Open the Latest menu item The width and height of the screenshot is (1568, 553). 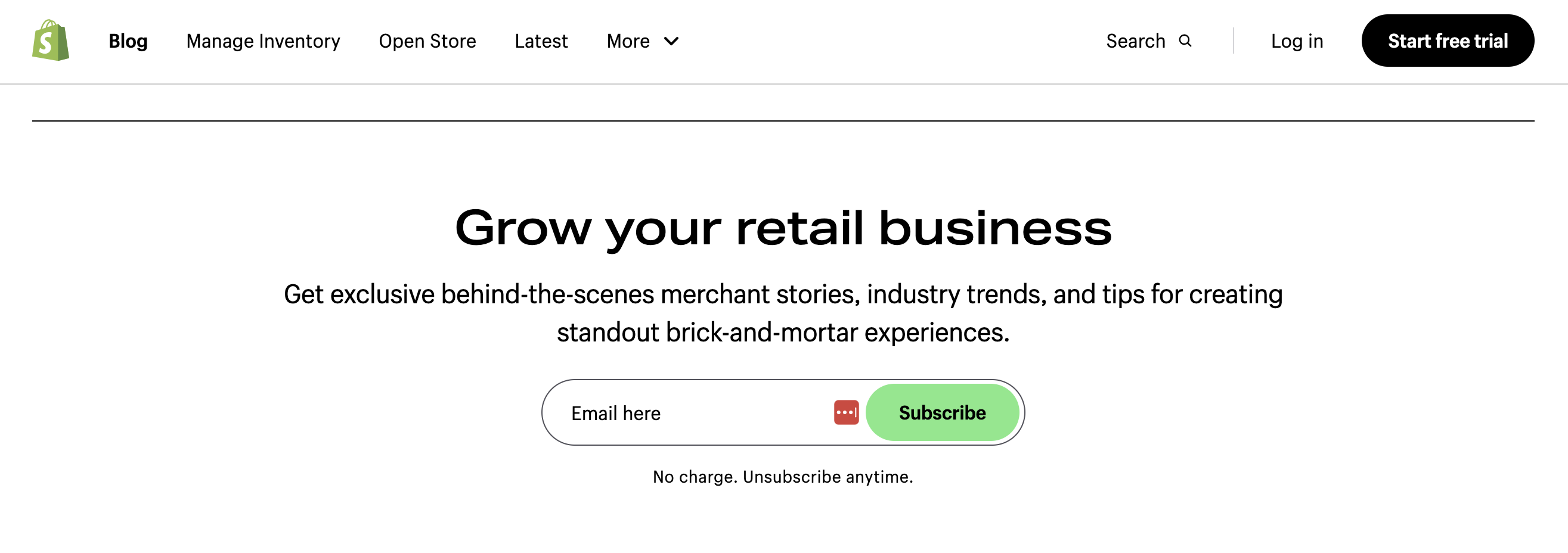tap(541, 41)
